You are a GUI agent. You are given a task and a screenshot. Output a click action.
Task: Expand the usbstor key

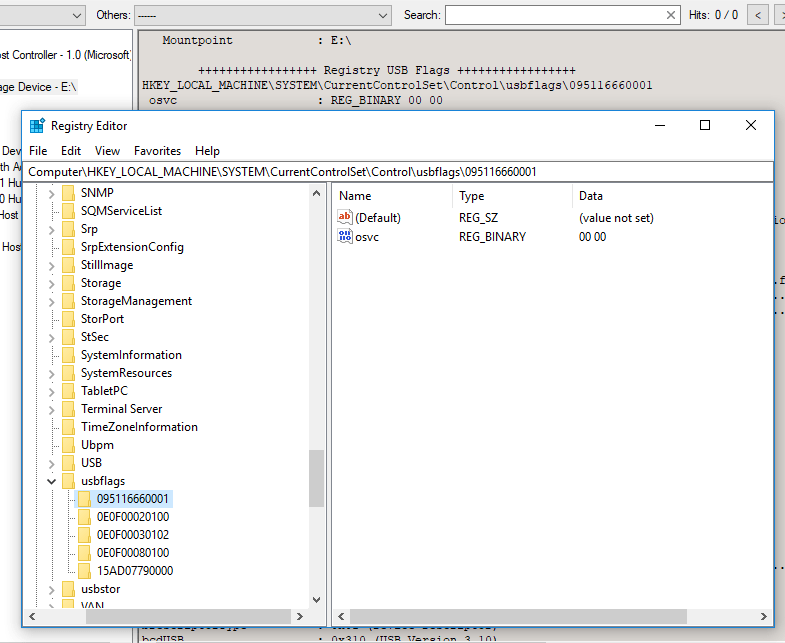tap(52, 590)
